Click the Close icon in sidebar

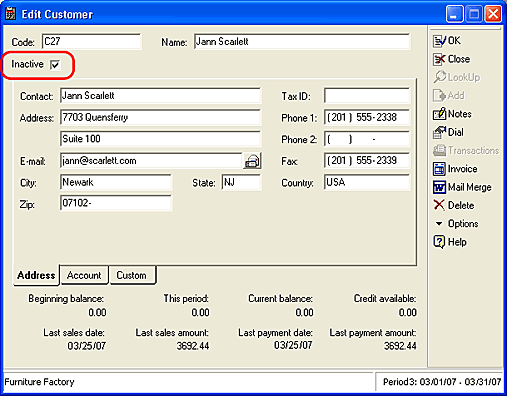click(439, 59)
